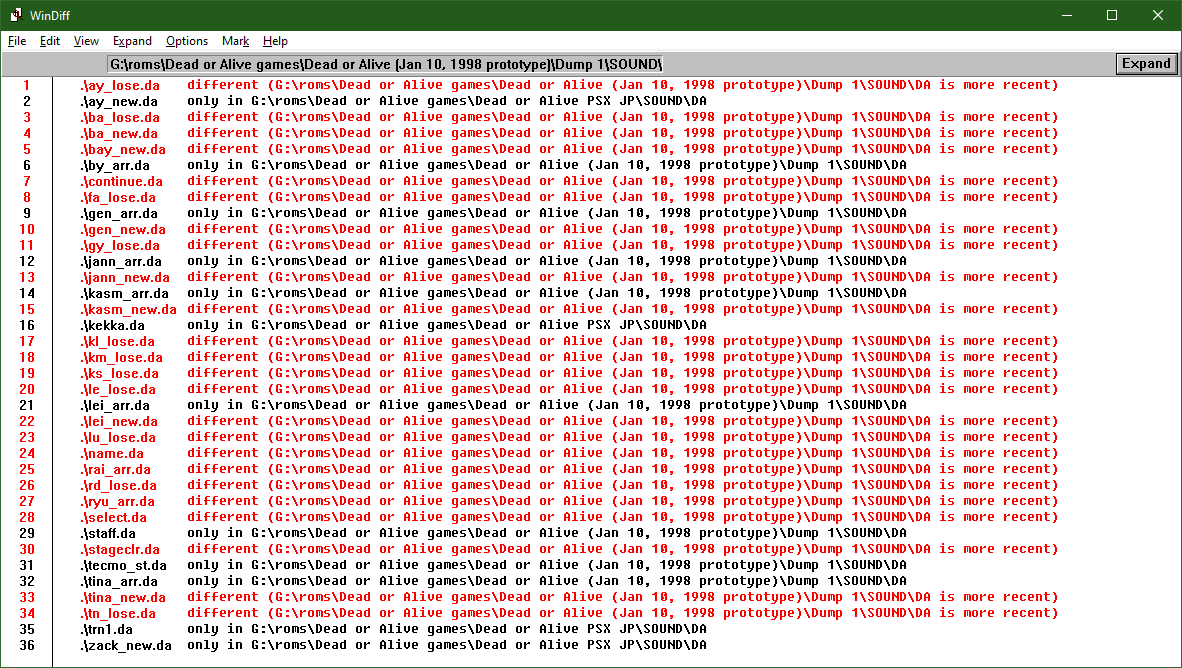Select the .\km_lose.da row

(569, 357)
